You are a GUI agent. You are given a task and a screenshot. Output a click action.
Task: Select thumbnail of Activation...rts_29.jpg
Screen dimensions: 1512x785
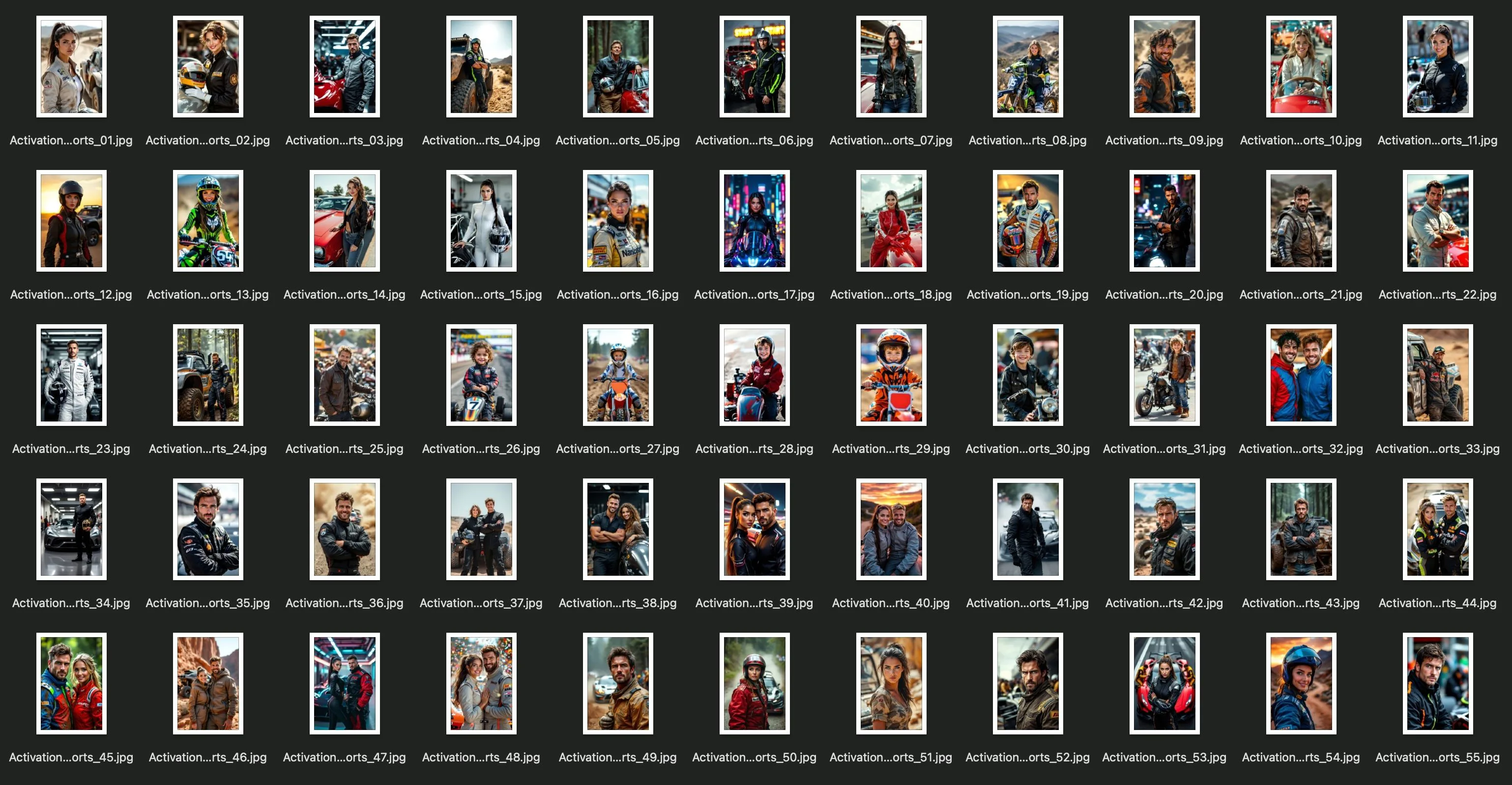(x=891, y=375)
